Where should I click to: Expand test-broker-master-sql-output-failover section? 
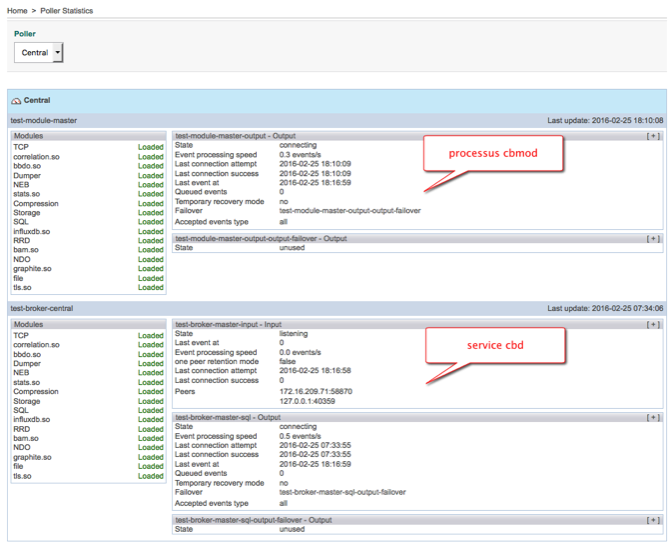tap(653, 520)
